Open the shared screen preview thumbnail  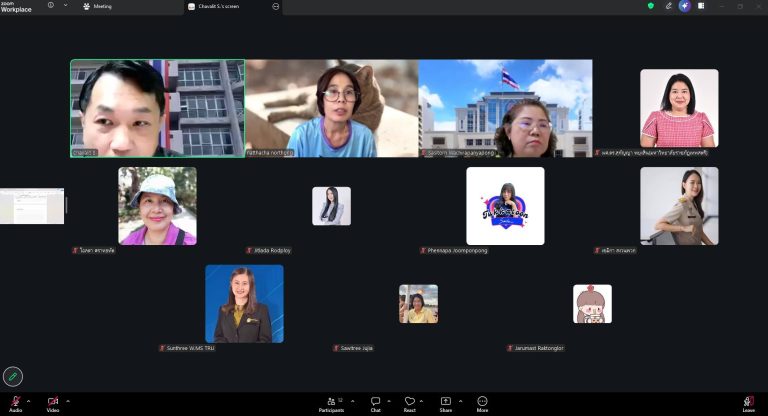tap(32, 206)
